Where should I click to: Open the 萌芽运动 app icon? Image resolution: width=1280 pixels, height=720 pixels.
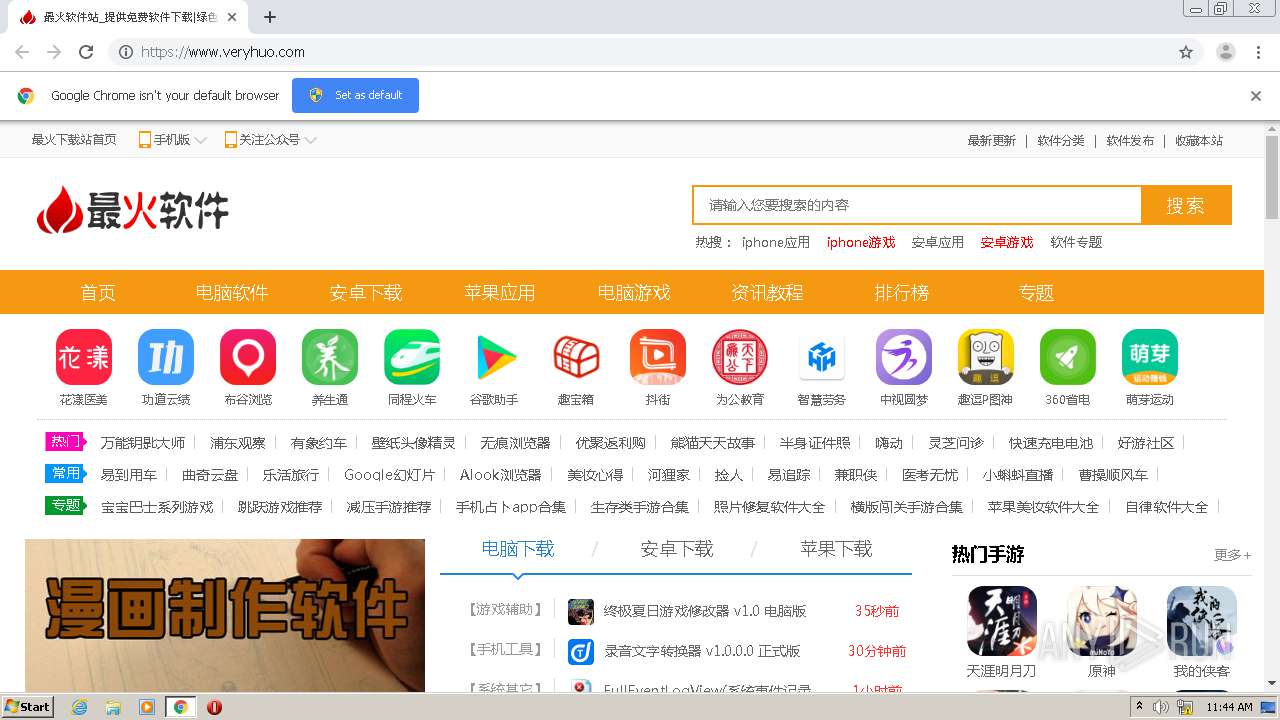tap(1150, 357)
